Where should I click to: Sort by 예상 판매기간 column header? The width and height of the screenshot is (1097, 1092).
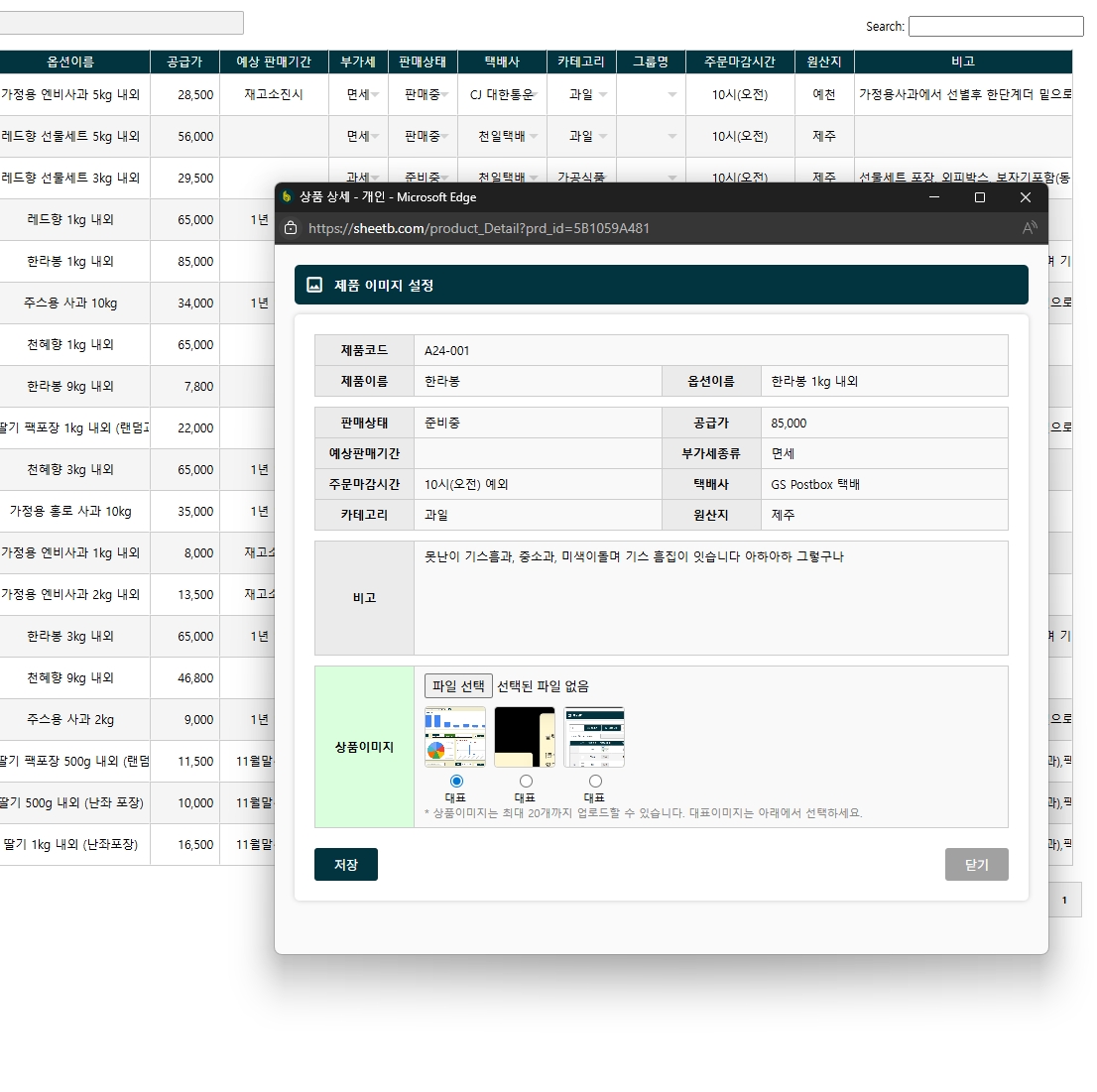(x=274, y=61)
